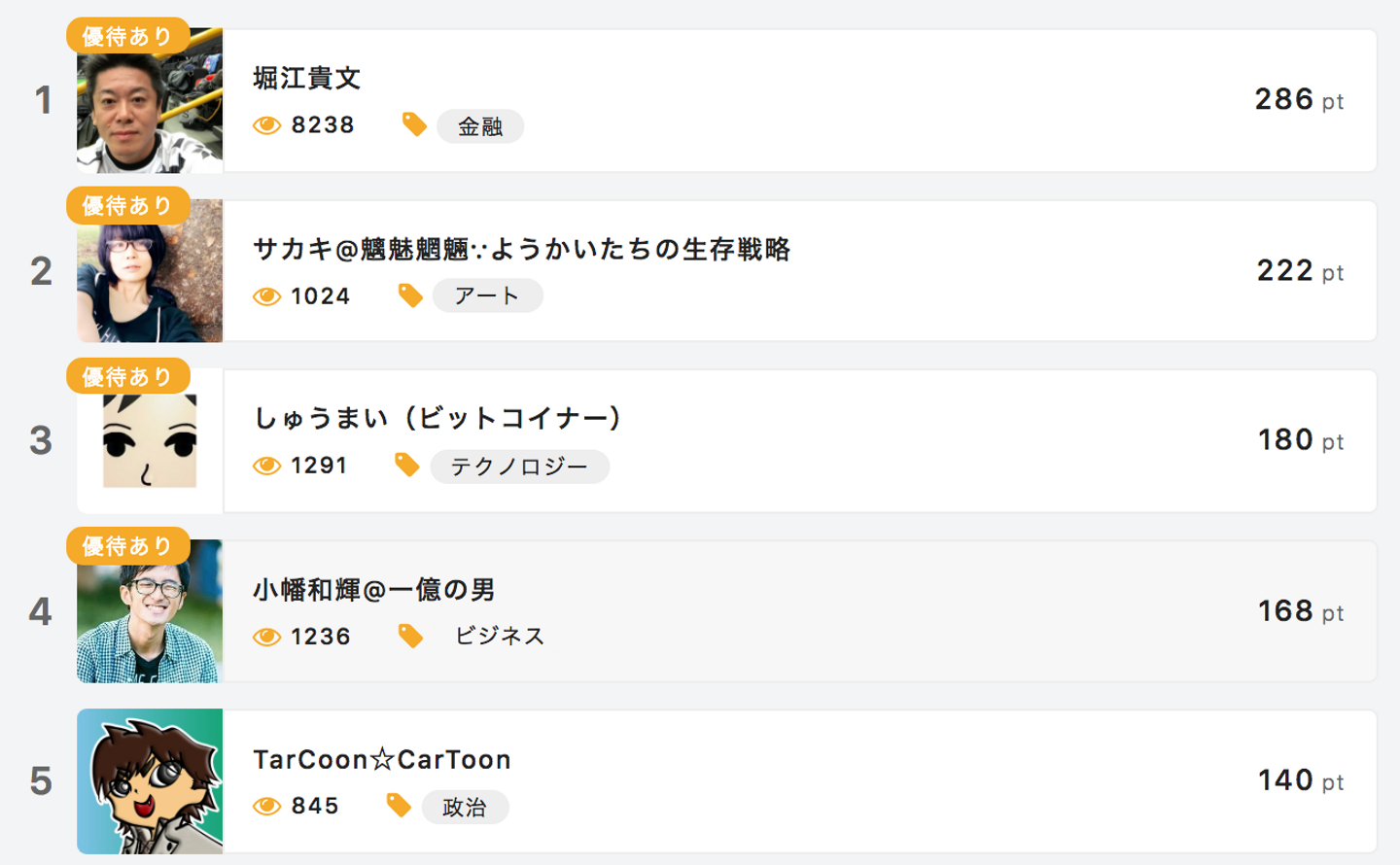The height and width of the screenshot is (865, 1400).
Task: Click the rank 1 profile photo
Action: point(150,107)
